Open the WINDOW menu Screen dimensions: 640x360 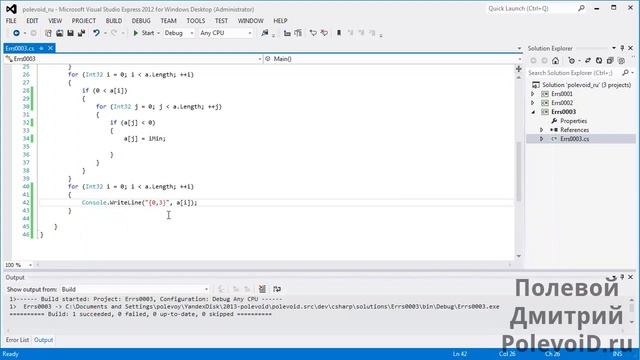point(251,20)
